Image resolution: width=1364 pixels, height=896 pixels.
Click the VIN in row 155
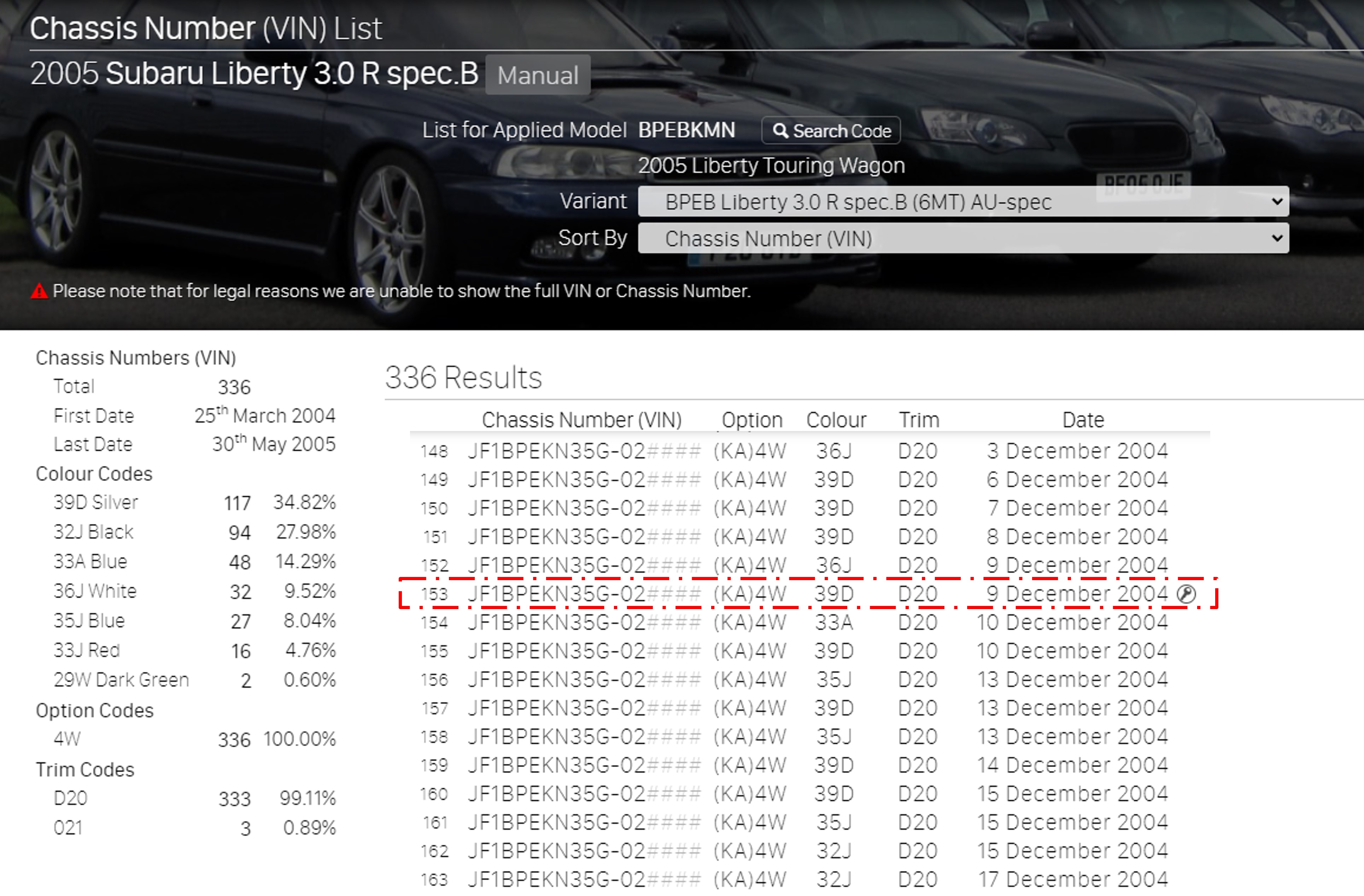click(584, 652)
